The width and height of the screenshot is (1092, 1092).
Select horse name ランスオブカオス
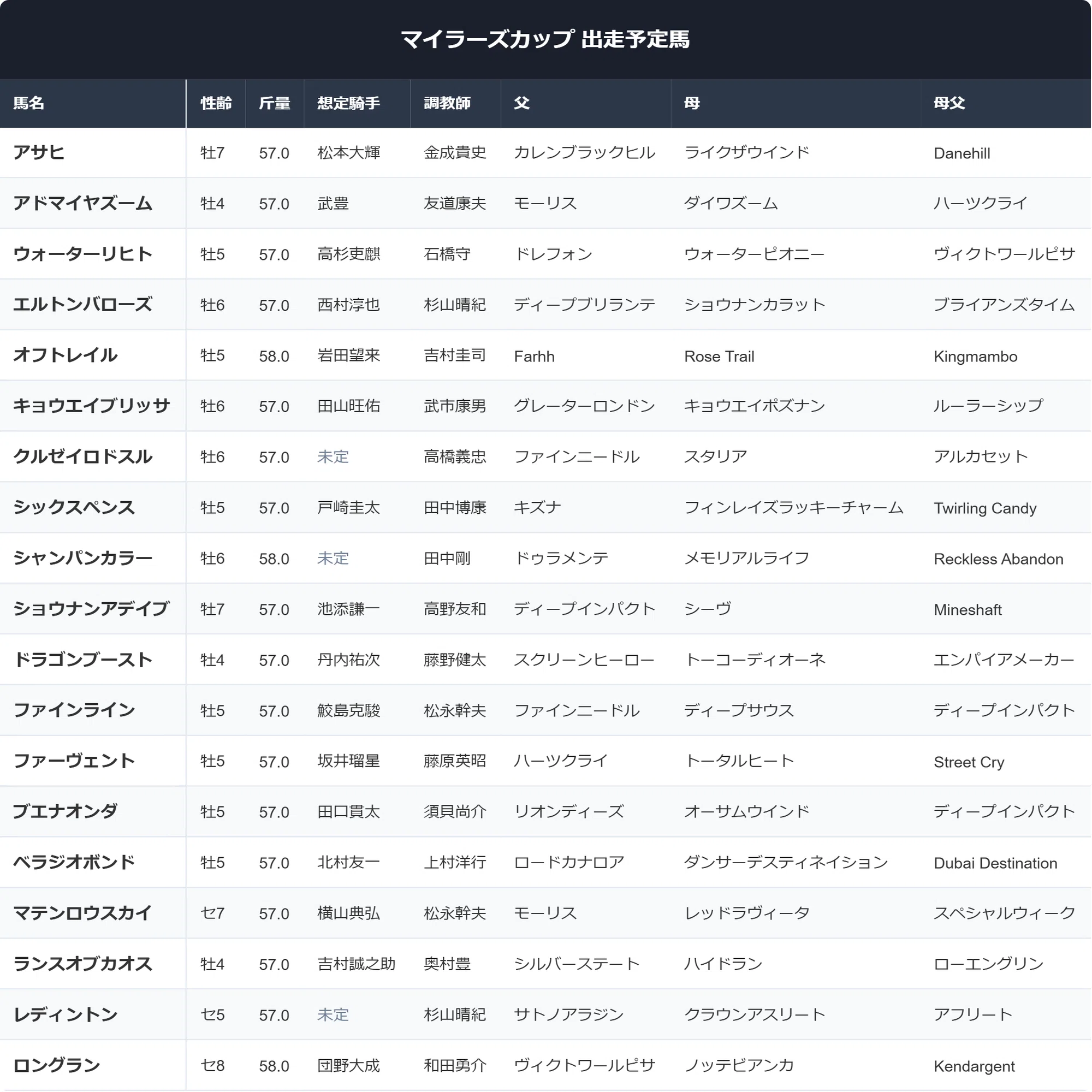pyautogui.click(x=82, y=964)
